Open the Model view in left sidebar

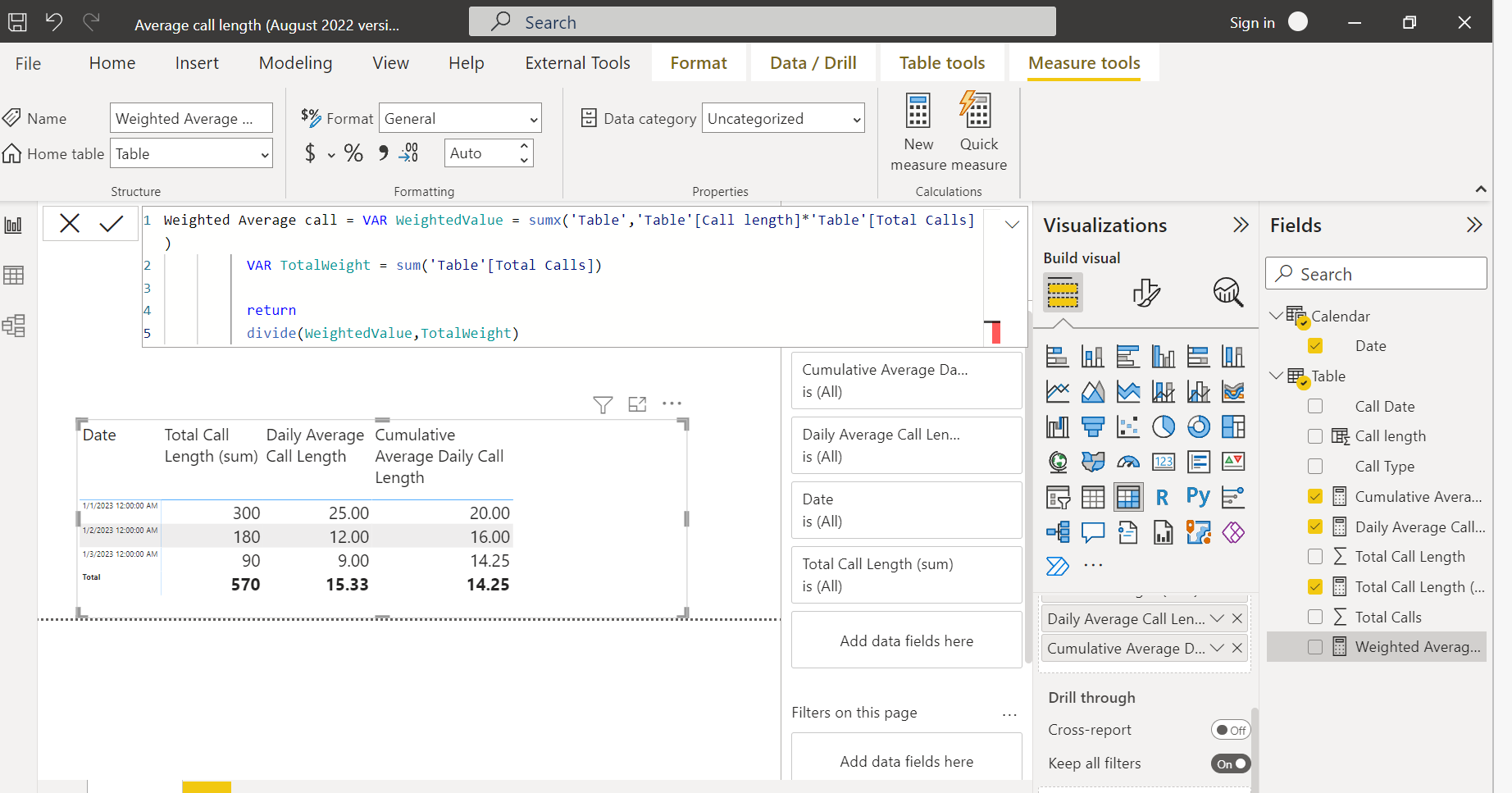tap(14, 326)
